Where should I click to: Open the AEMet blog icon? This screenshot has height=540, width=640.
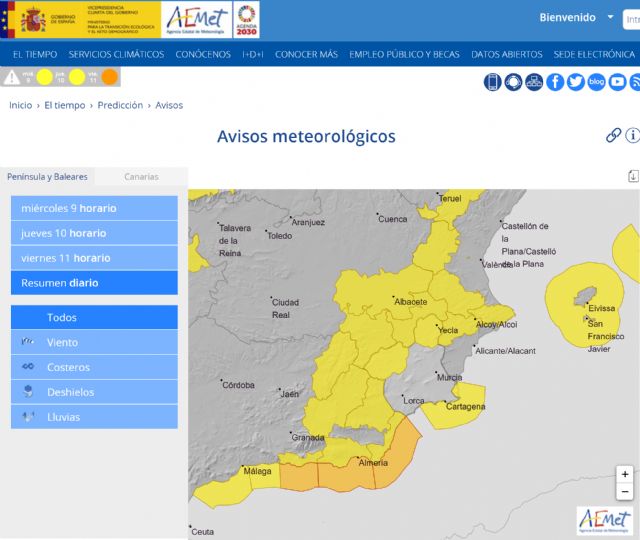[597, 82]
